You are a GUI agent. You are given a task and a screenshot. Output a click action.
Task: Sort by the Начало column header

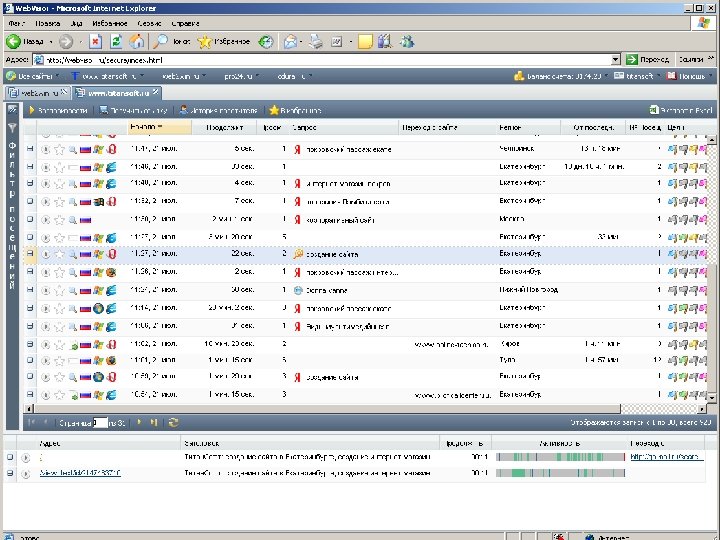[x=159, y=127]
